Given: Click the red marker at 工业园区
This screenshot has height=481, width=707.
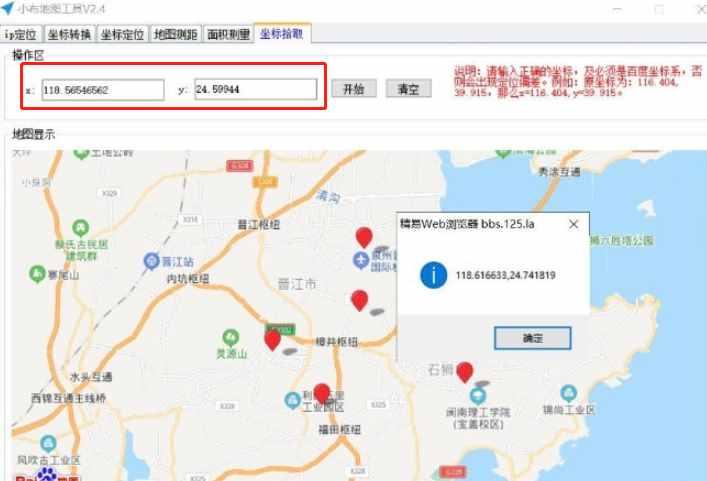Looking at the screenshot, I should point(321,394).
